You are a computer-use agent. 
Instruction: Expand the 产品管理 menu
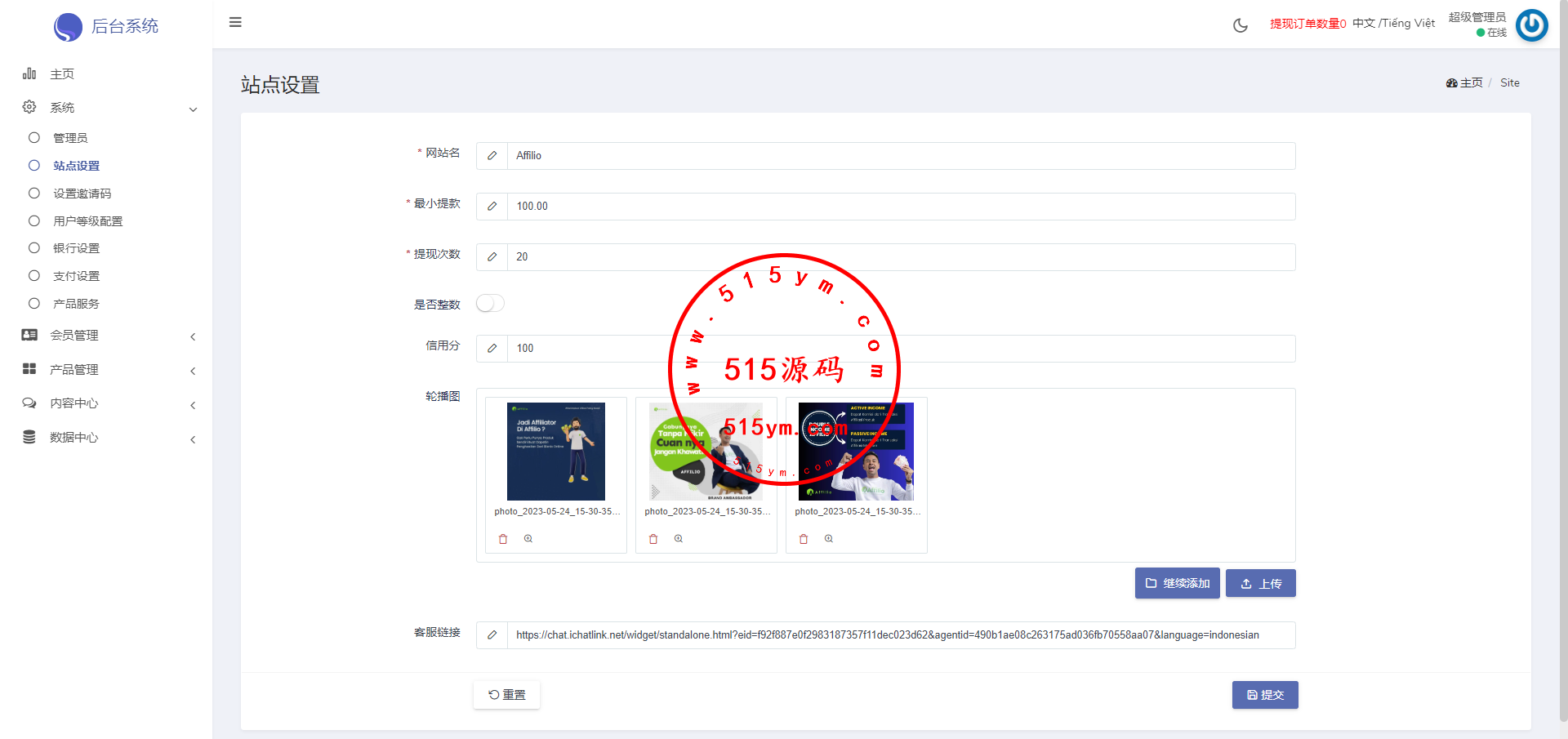tap(73, 370)
